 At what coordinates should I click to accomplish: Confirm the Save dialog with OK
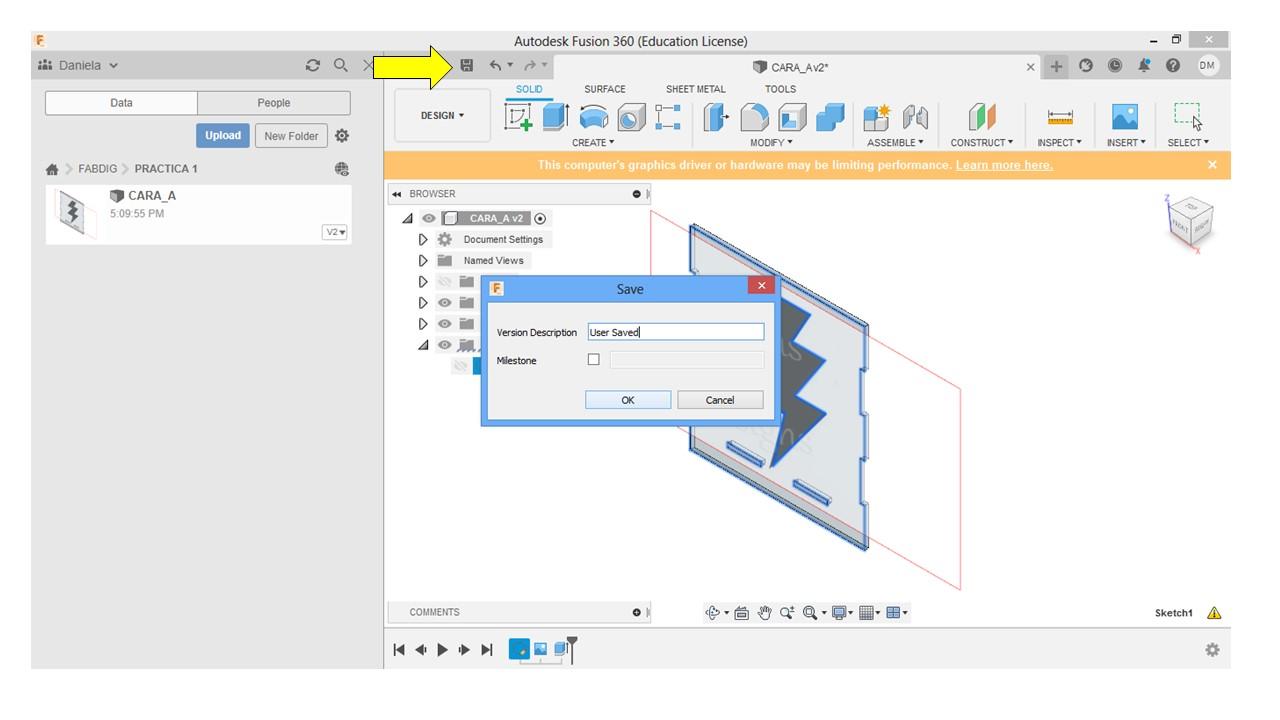628,400
